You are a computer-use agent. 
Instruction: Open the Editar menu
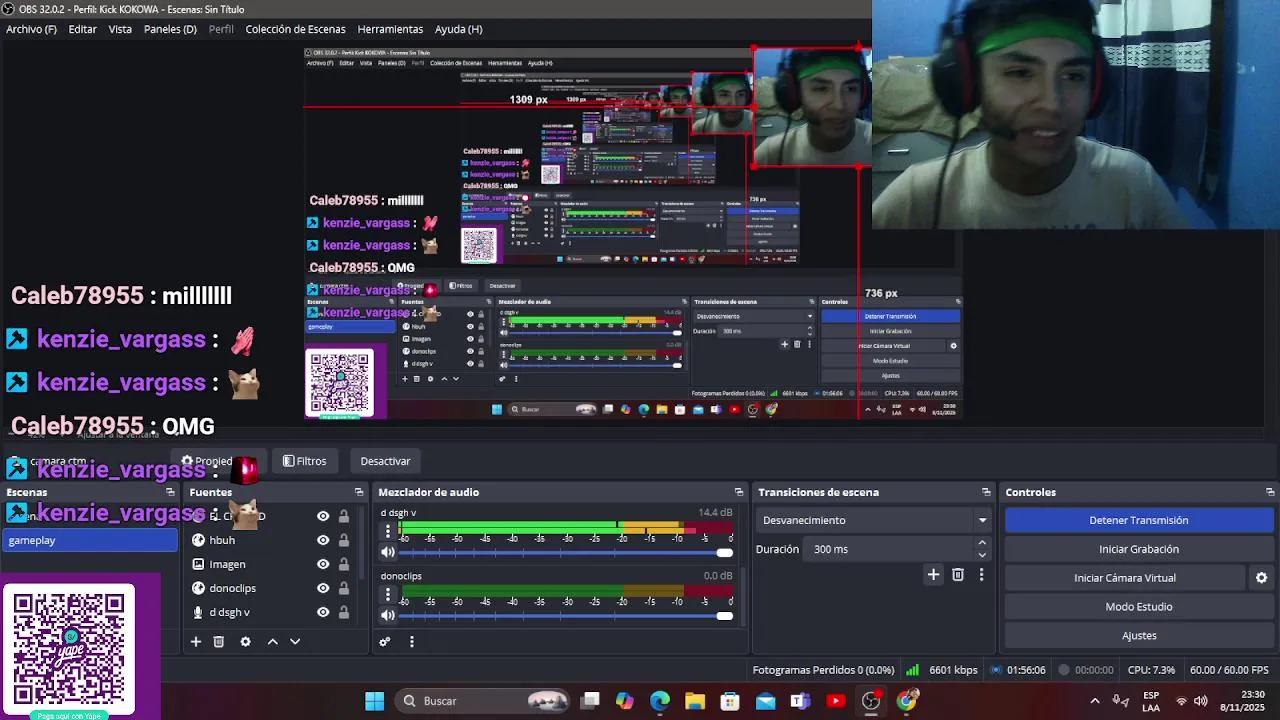tap(82, 29)
